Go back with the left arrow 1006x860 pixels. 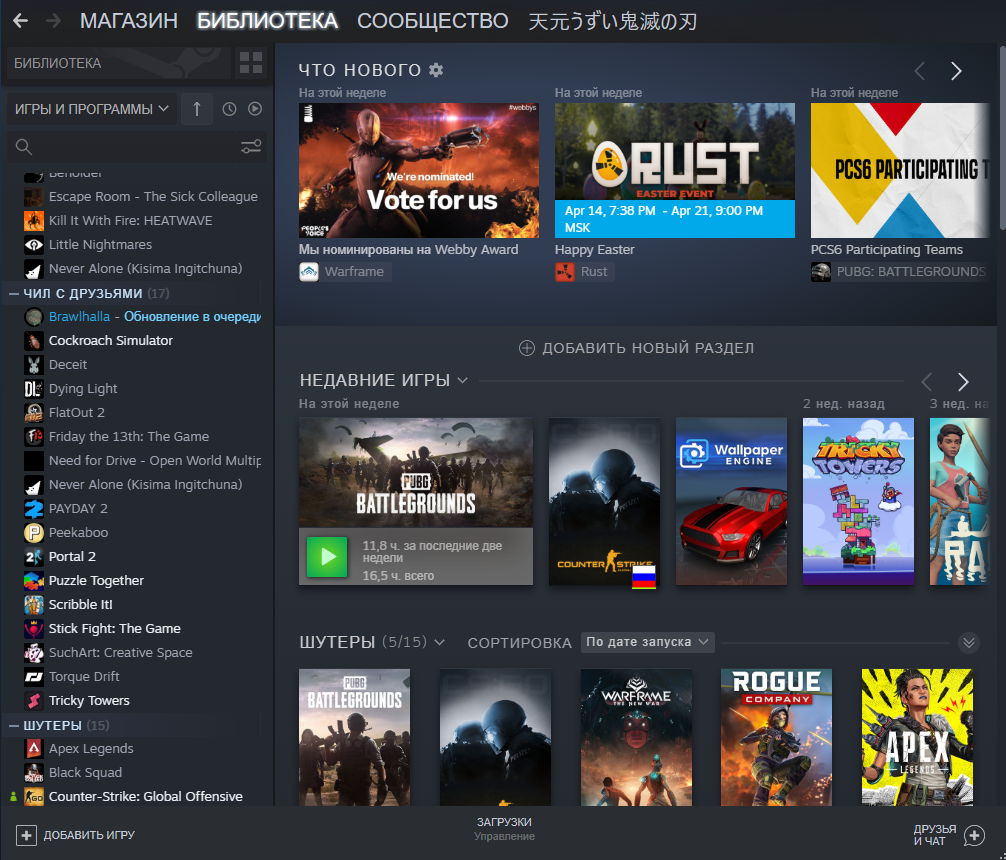coord(21,21)
